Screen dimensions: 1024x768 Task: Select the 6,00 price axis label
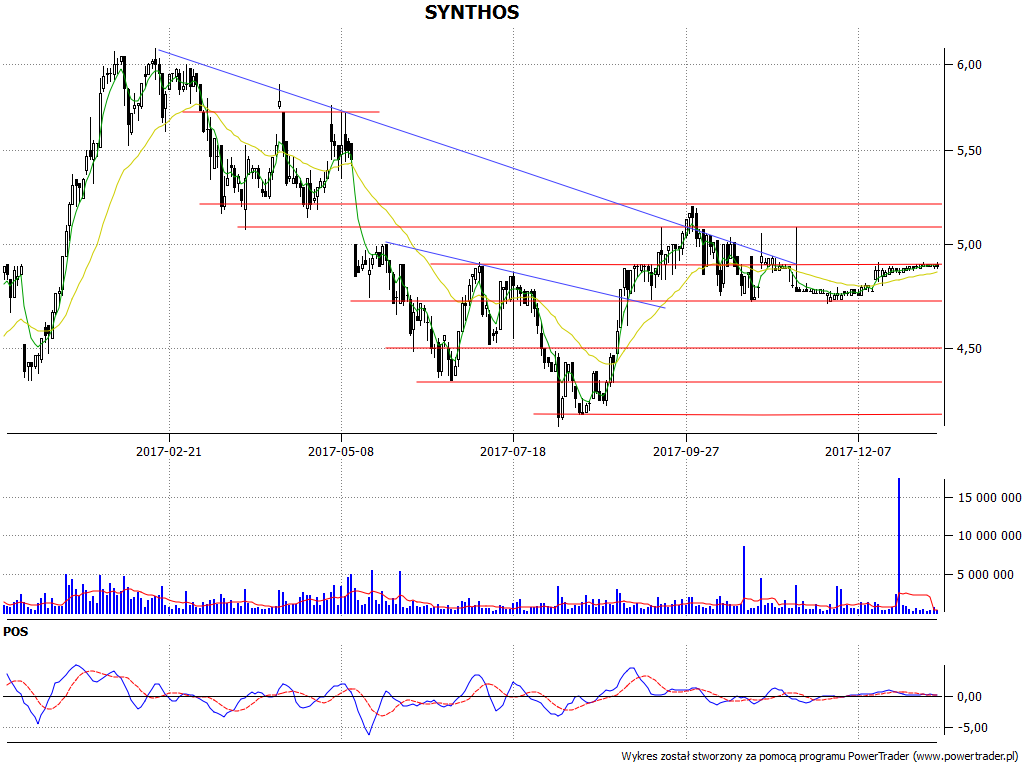click(969, 65)
